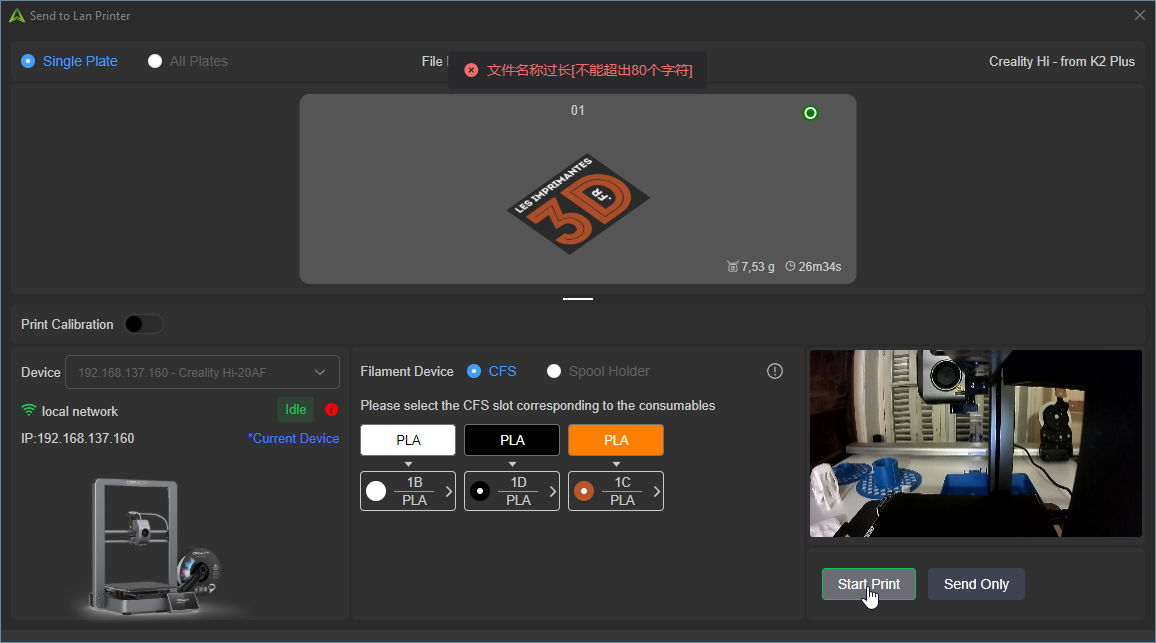Click the wifi local network icon
Viewport: 1156px width, 643px height.
coord(29,410)
